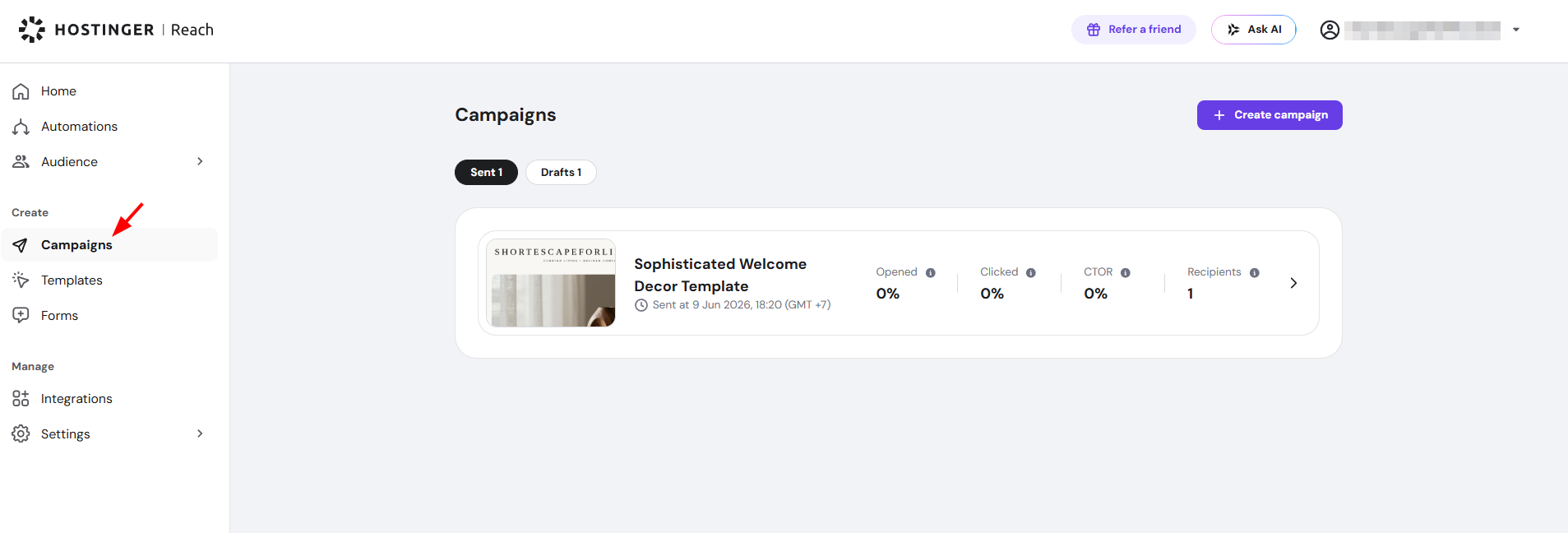Open the account dropdown arrow
Viewport: 1568px width, 533px height.
(x=1516, y=30)
